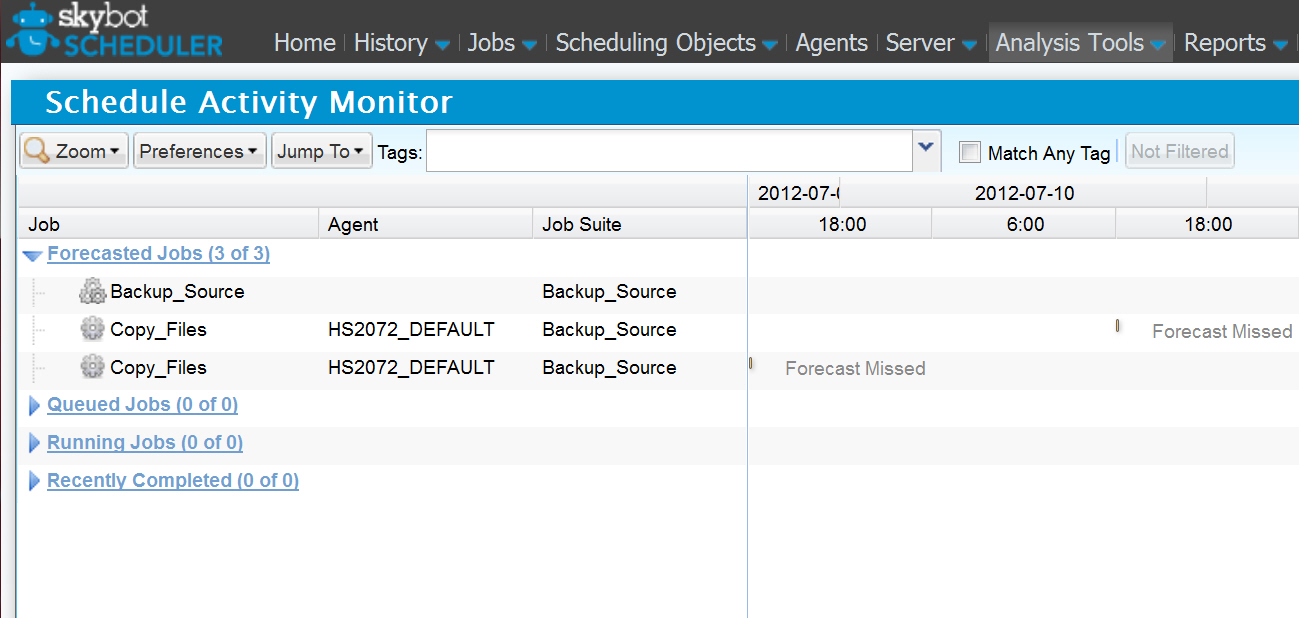This screenshot has width=1299, height=618.
Task: Open the Scheduling Objects menu
Action: click(x=666, y=43)
